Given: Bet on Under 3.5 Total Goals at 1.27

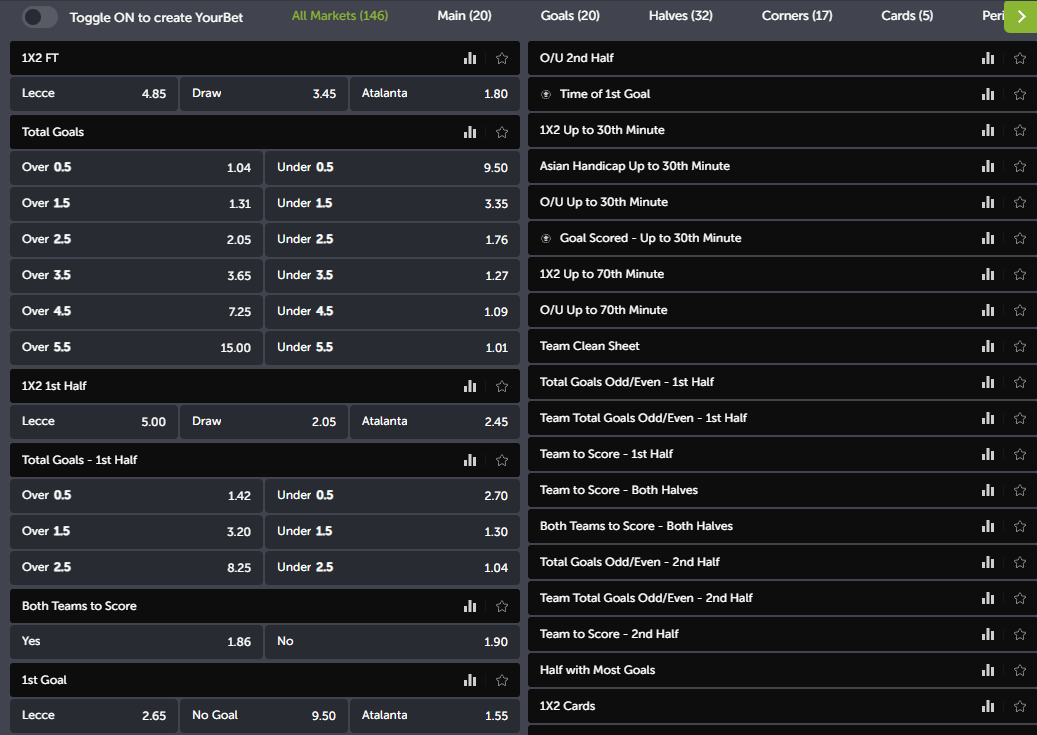Looking at the screenshot, I should pos(392,275).
